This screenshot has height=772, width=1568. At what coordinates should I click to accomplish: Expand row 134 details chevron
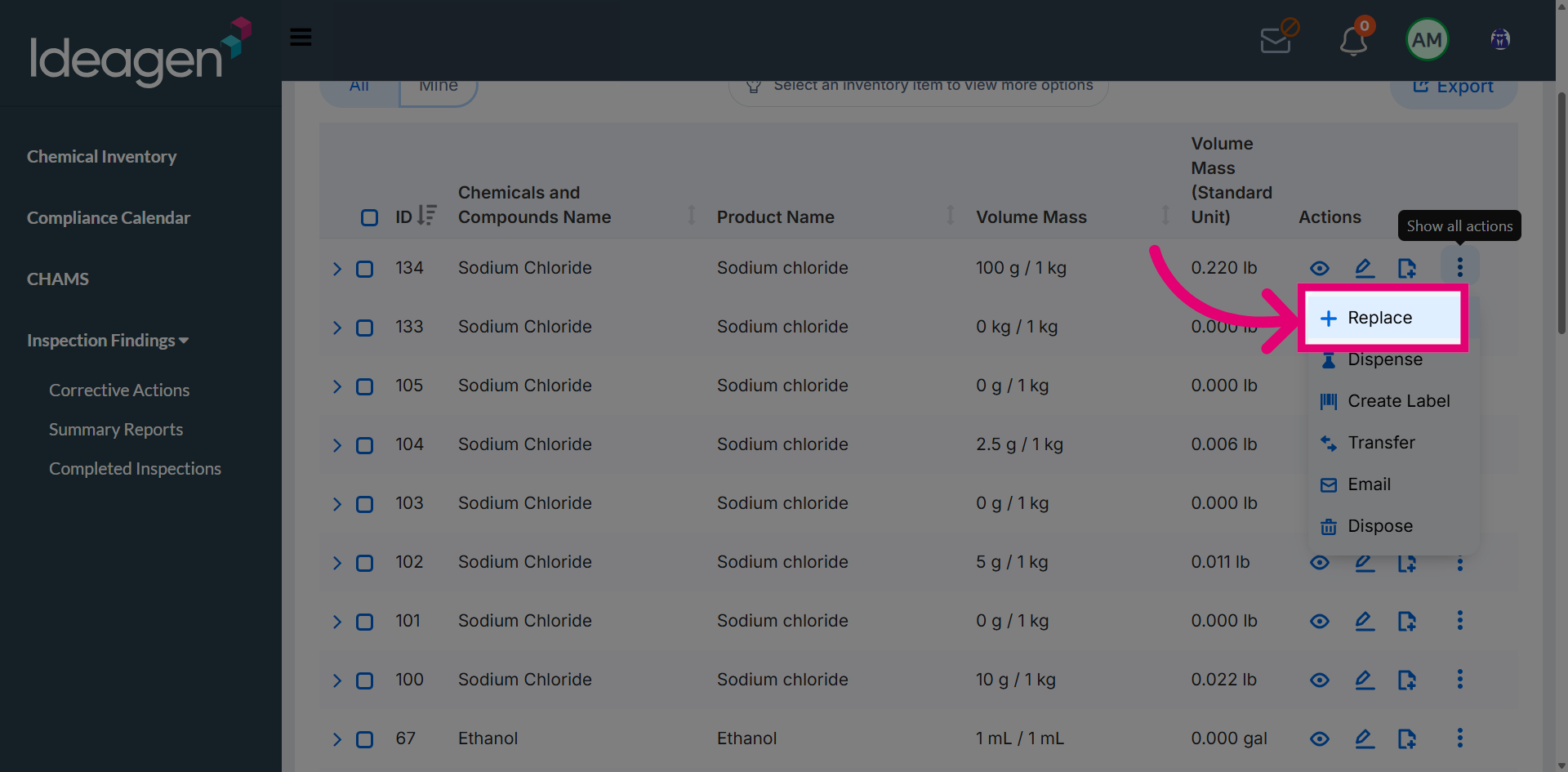tap(336, 269)
